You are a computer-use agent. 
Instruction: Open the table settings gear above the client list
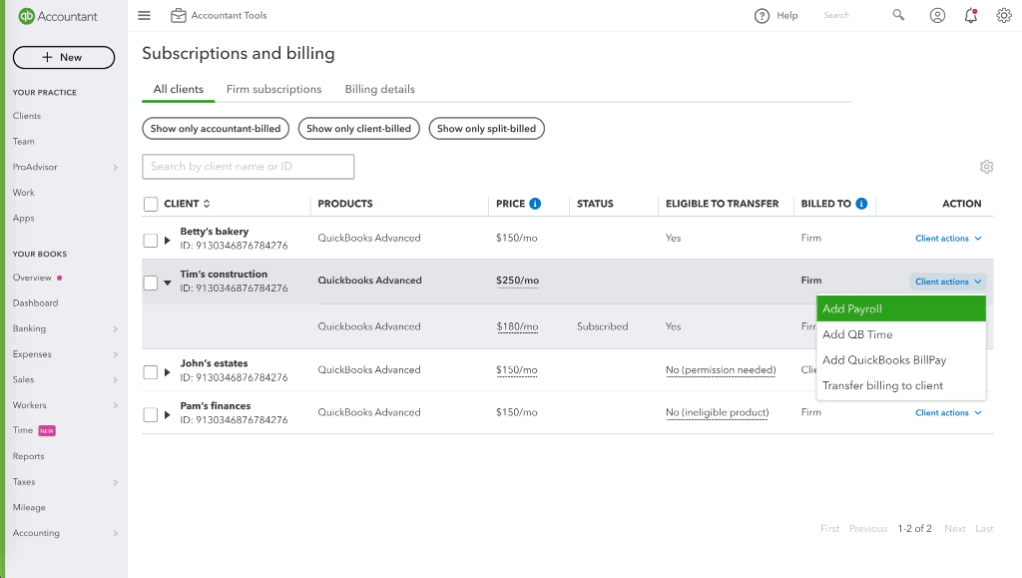[x=987, y=166]
